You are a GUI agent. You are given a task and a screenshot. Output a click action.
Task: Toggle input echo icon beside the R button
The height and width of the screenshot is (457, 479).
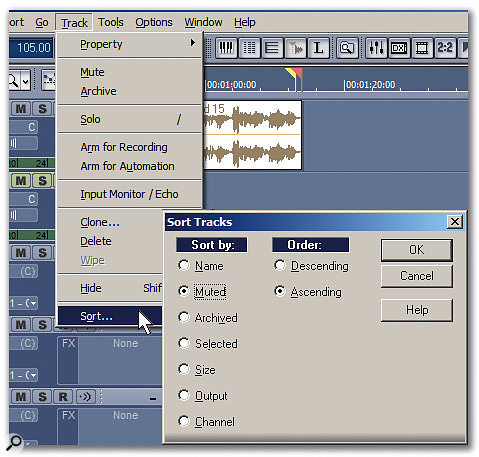86,397
